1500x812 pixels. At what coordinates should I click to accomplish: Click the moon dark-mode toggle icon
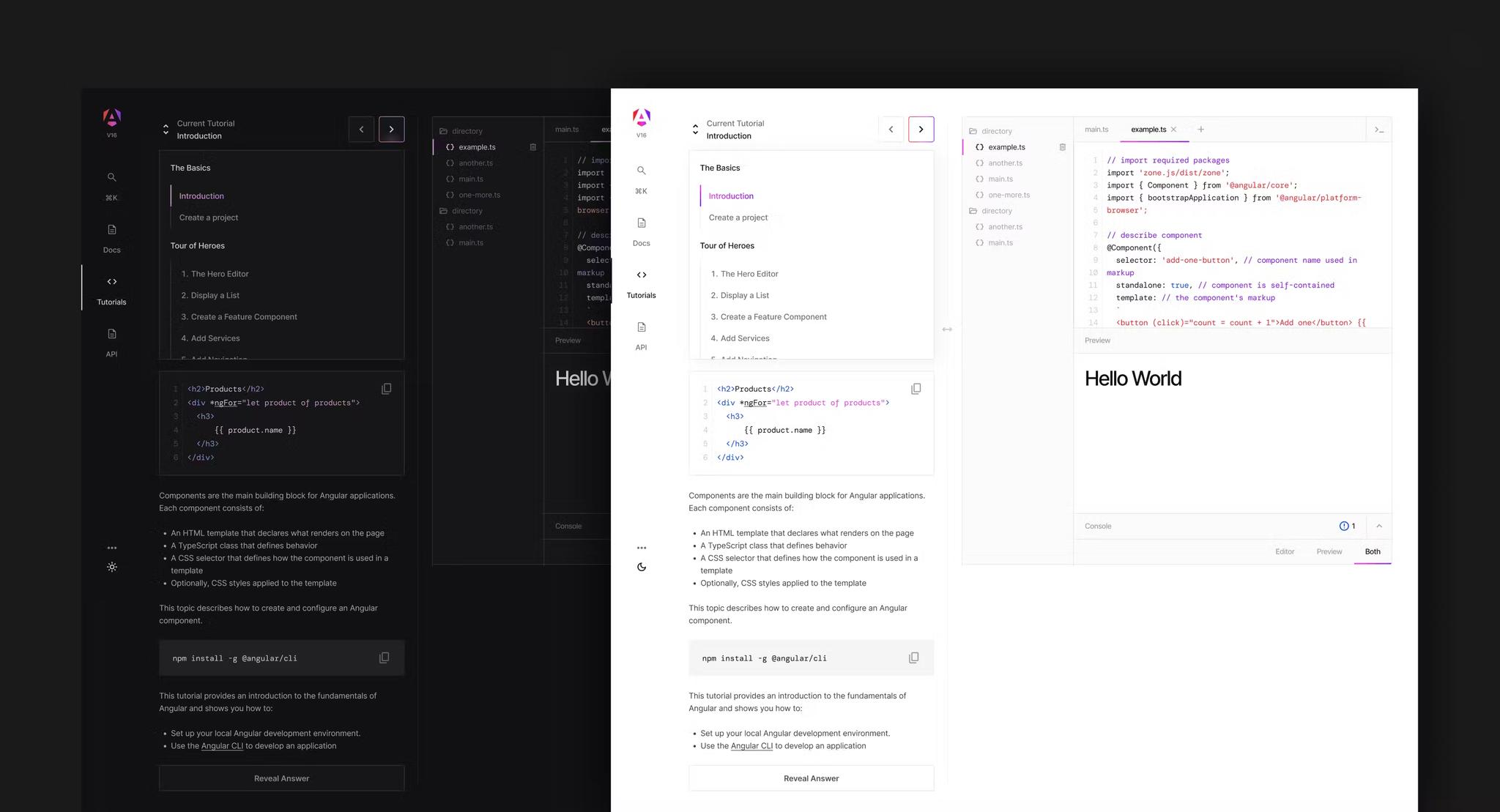642,567
